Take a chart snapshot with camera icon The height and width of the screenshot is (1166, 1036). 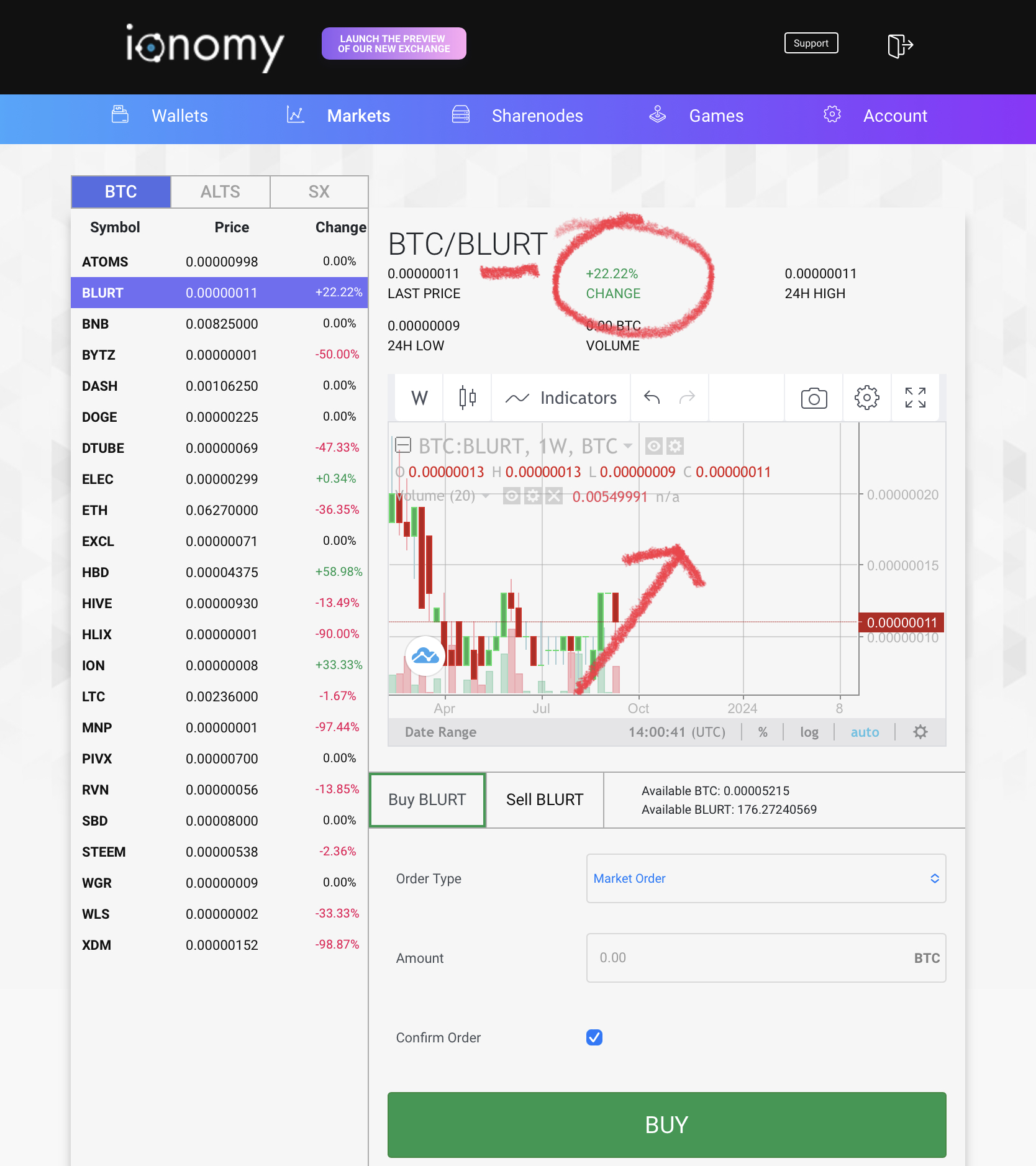814,398
